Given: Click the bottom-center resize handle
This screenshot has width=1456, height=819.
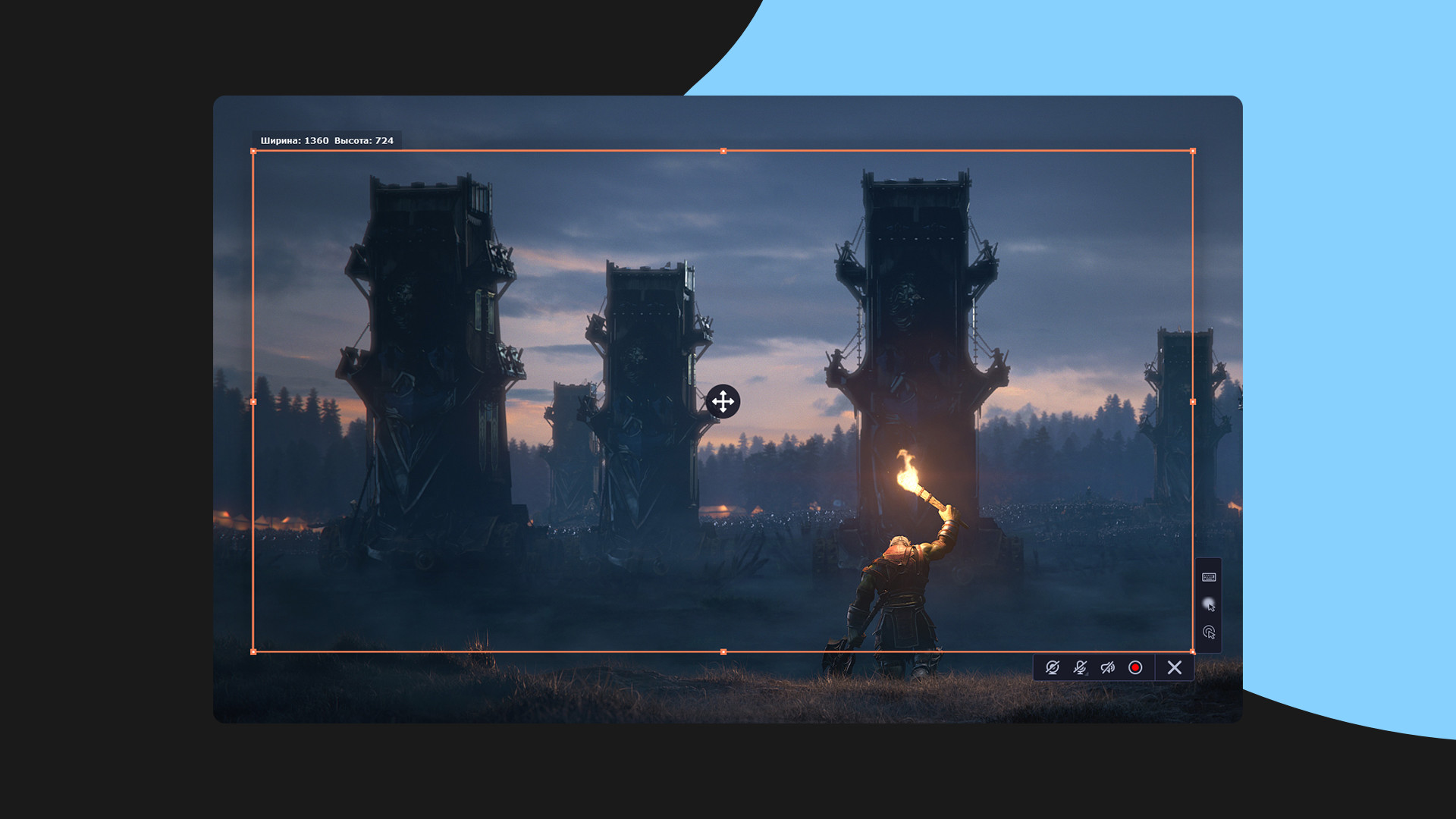Looking at the screenshot, I should [x=723, y=651].
